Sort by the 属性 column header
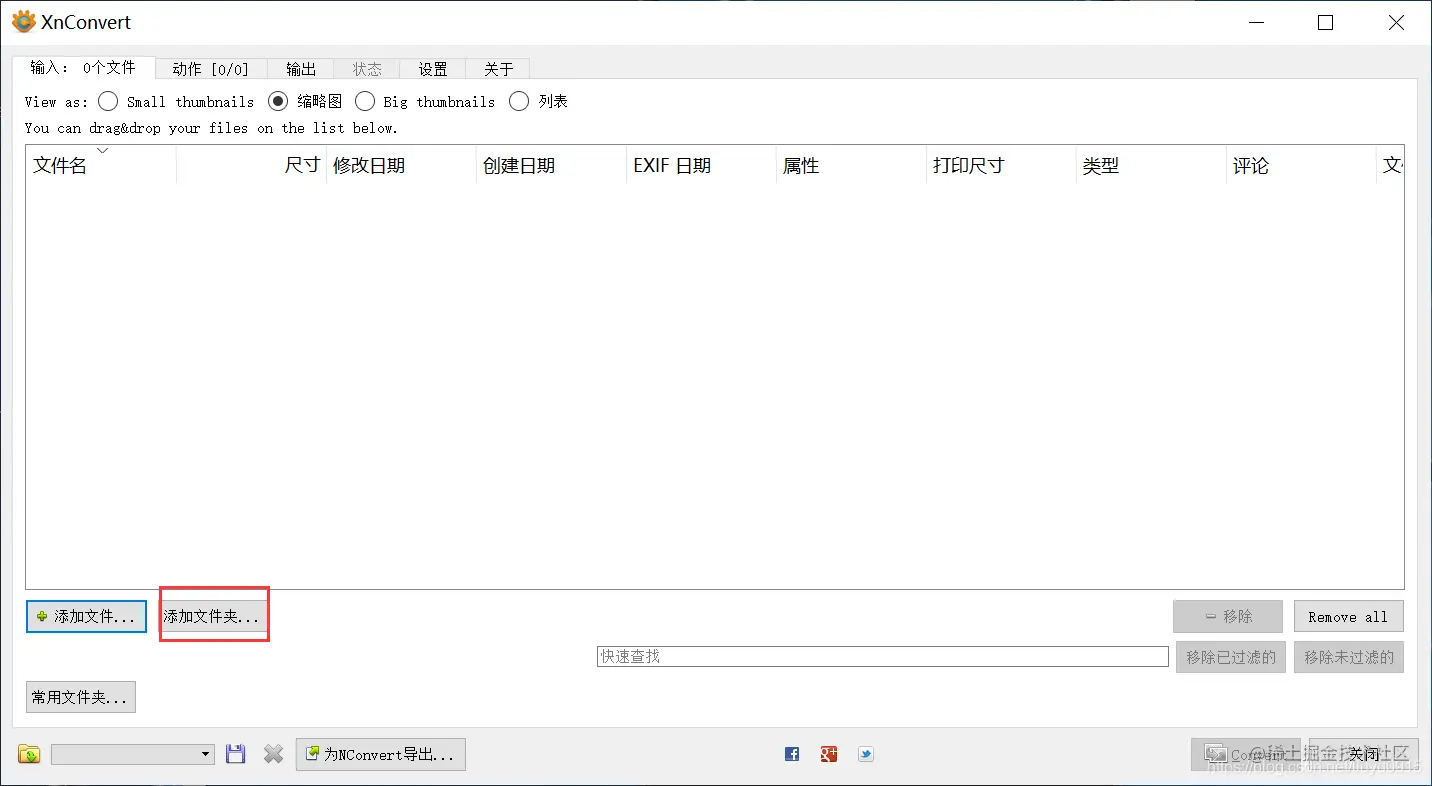 852,165
